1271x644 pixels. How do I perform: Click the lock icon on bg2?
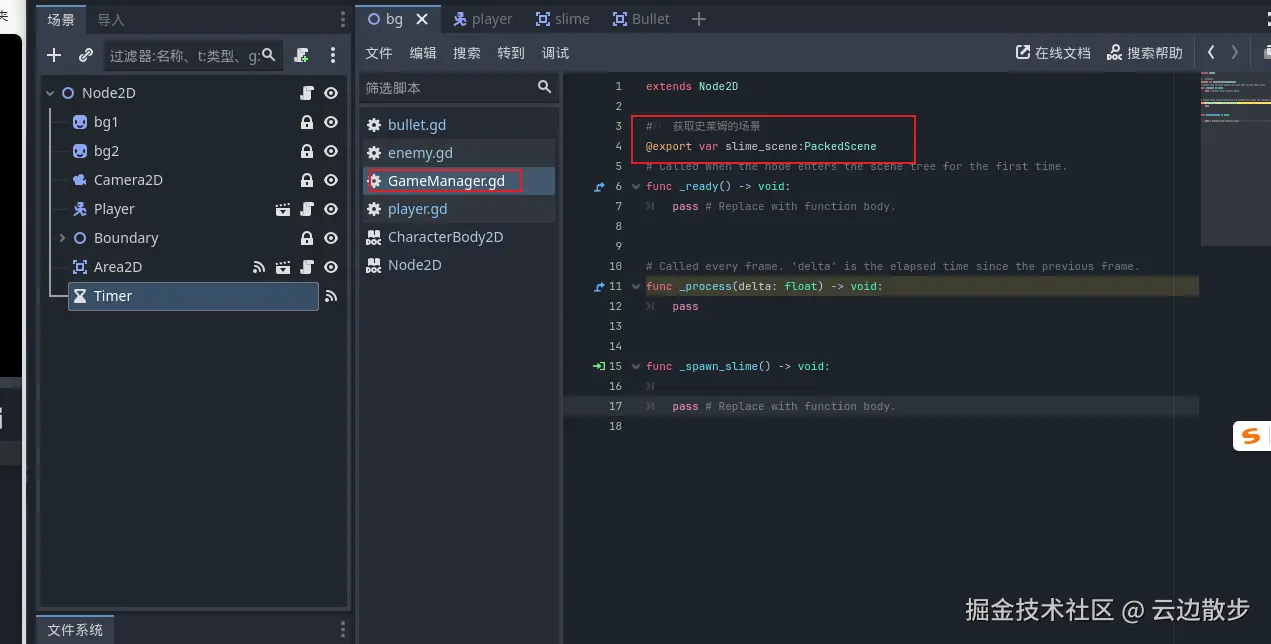coord(307,151)
